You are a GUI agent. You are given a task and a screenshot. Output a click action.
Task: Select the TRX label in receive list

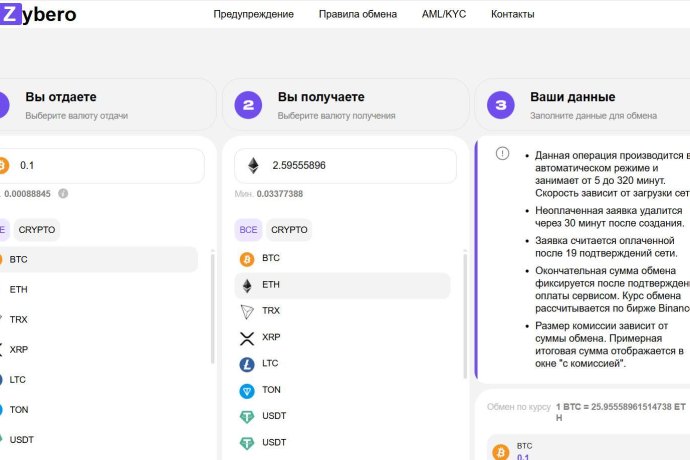coord(271,310)
